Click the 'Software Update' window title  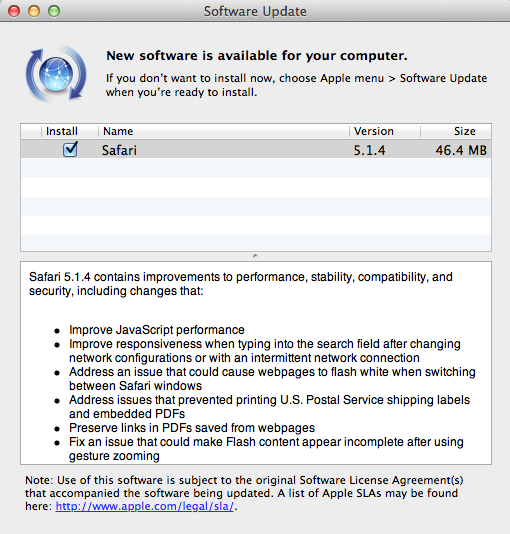[x=255, y=11]
